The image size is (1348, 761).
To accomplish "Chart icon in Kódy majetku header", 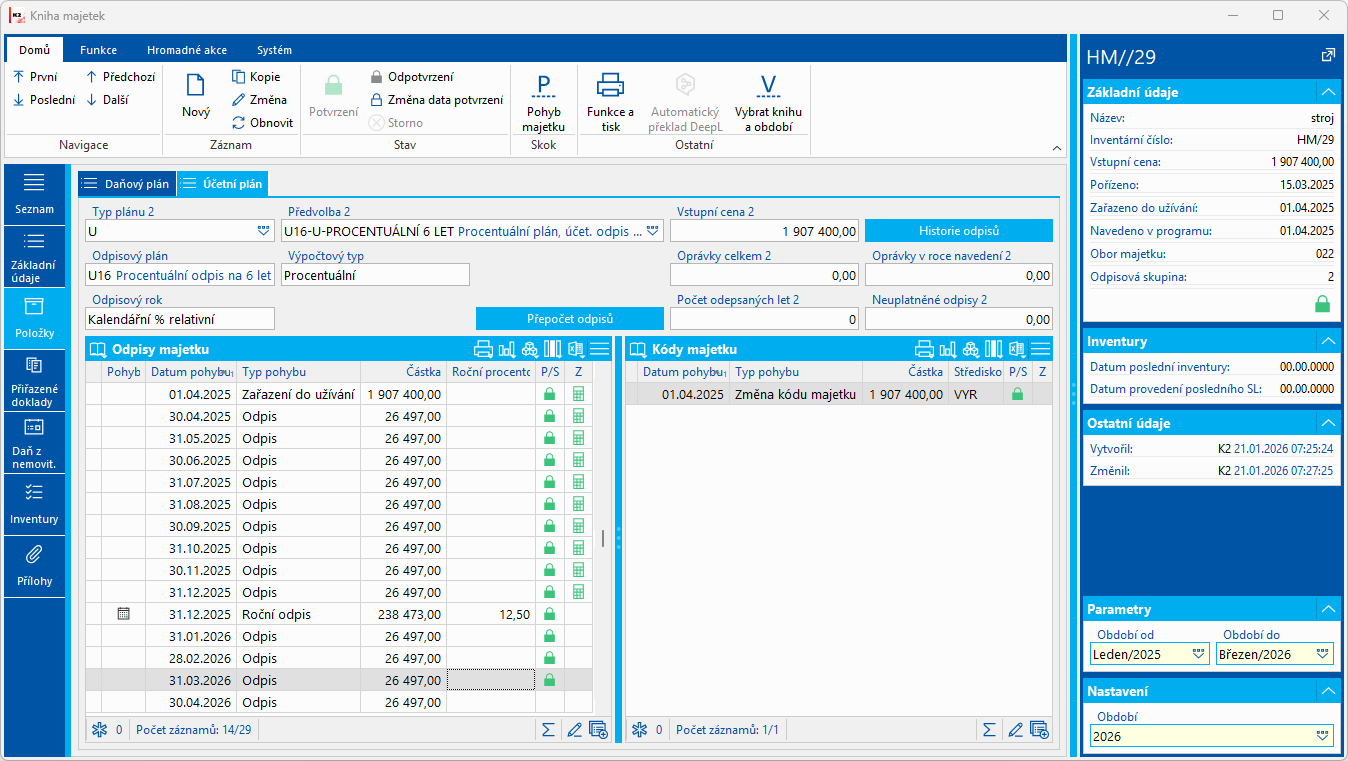I will [x=947, y=349].
